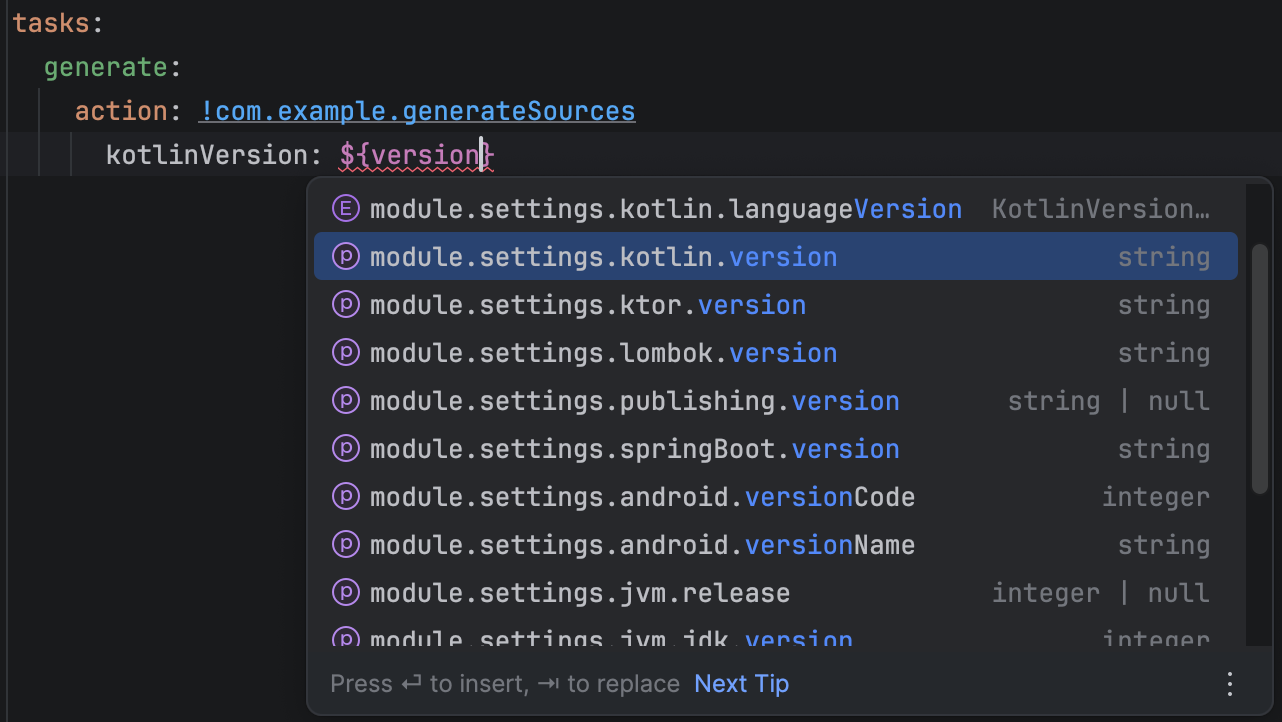The image size is (1282, 722).
Task: Open the completion popup three-dot options menu
Action: coord(1230,684)
